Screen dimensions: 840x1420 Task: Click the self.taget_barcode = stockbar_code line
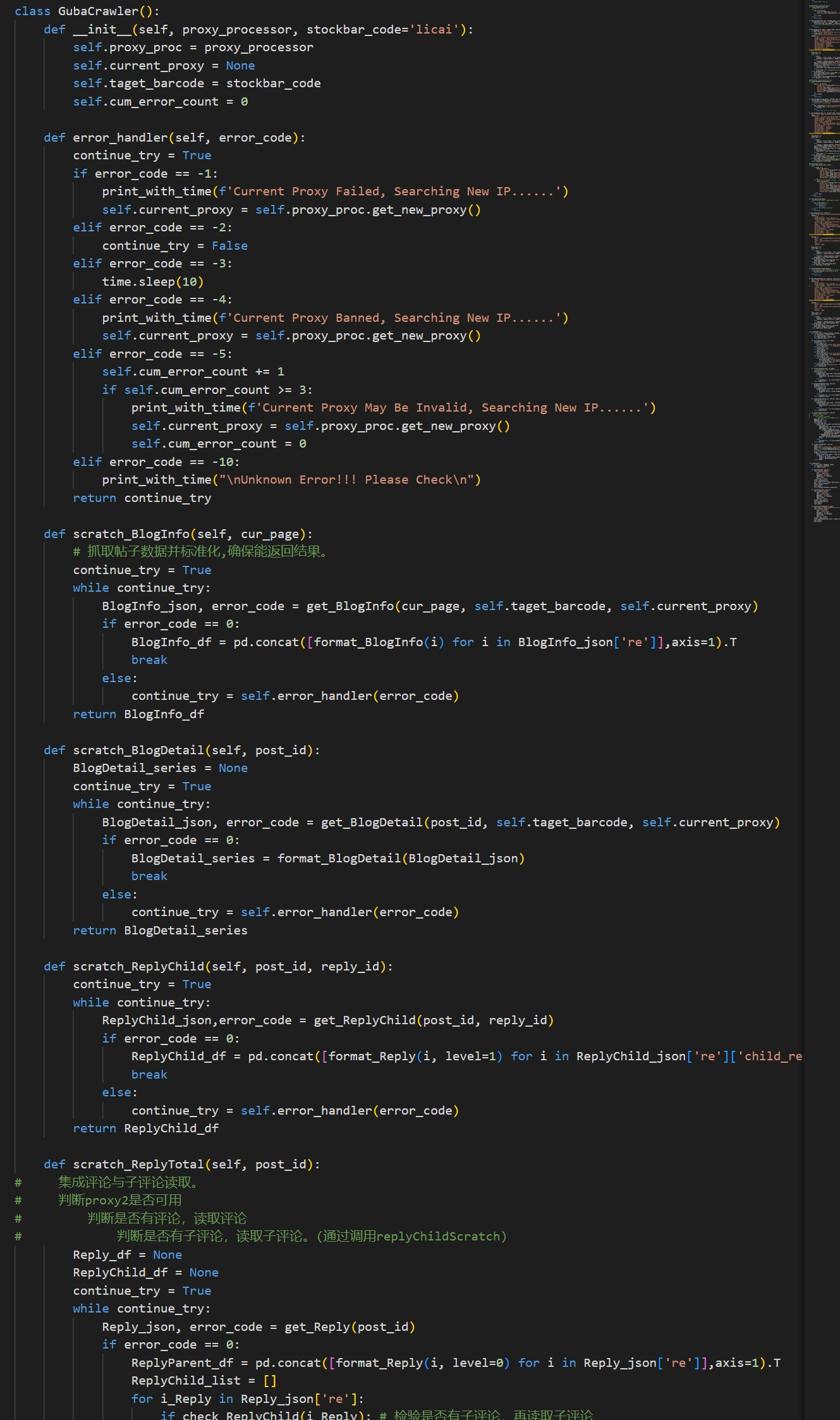pyautogui.click(x=197, y=83)
